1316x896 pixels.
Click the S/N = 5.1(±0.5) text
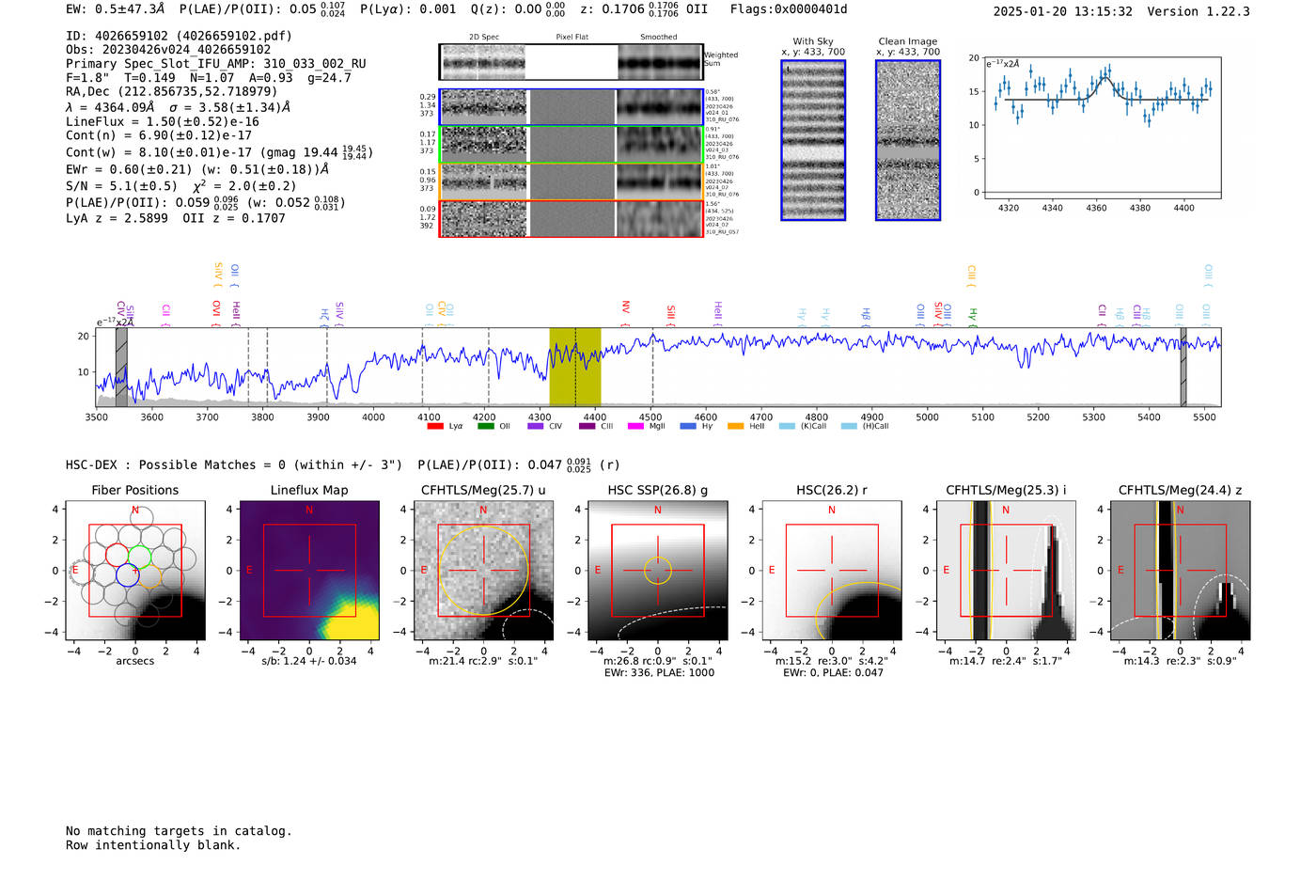tap(121, 186)
